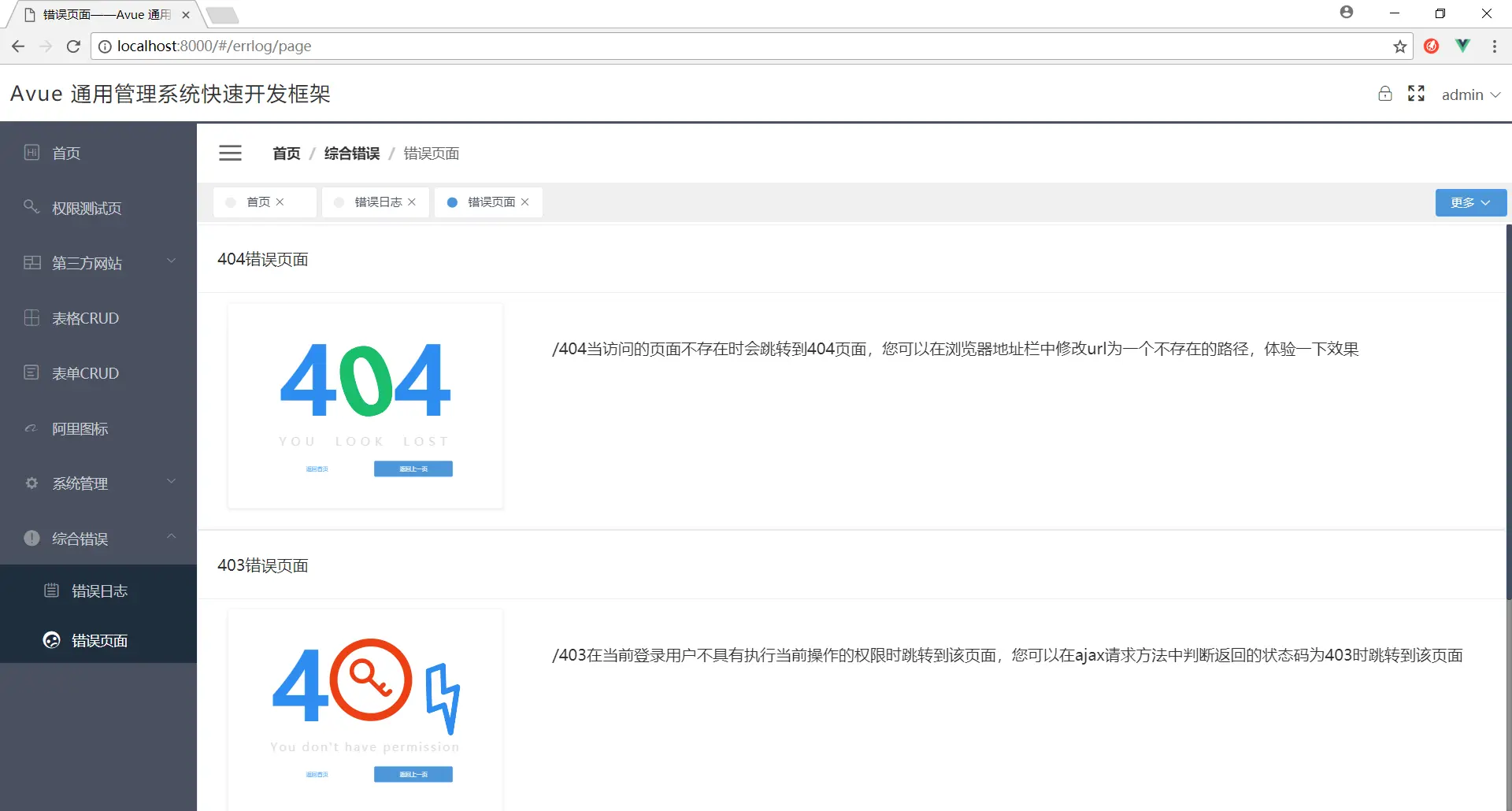This screenshot has height=811, width=1512.
Task: Click site info icon in address bar
Action: click(x=105, y=46)
